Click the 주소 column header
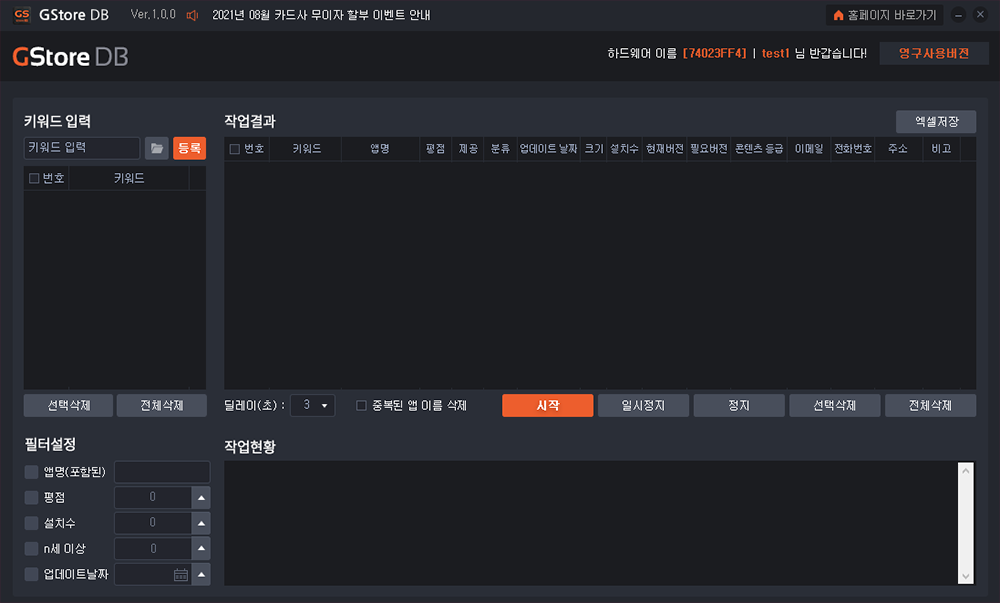Viewport: 1000px width, 603px height. 898,149
